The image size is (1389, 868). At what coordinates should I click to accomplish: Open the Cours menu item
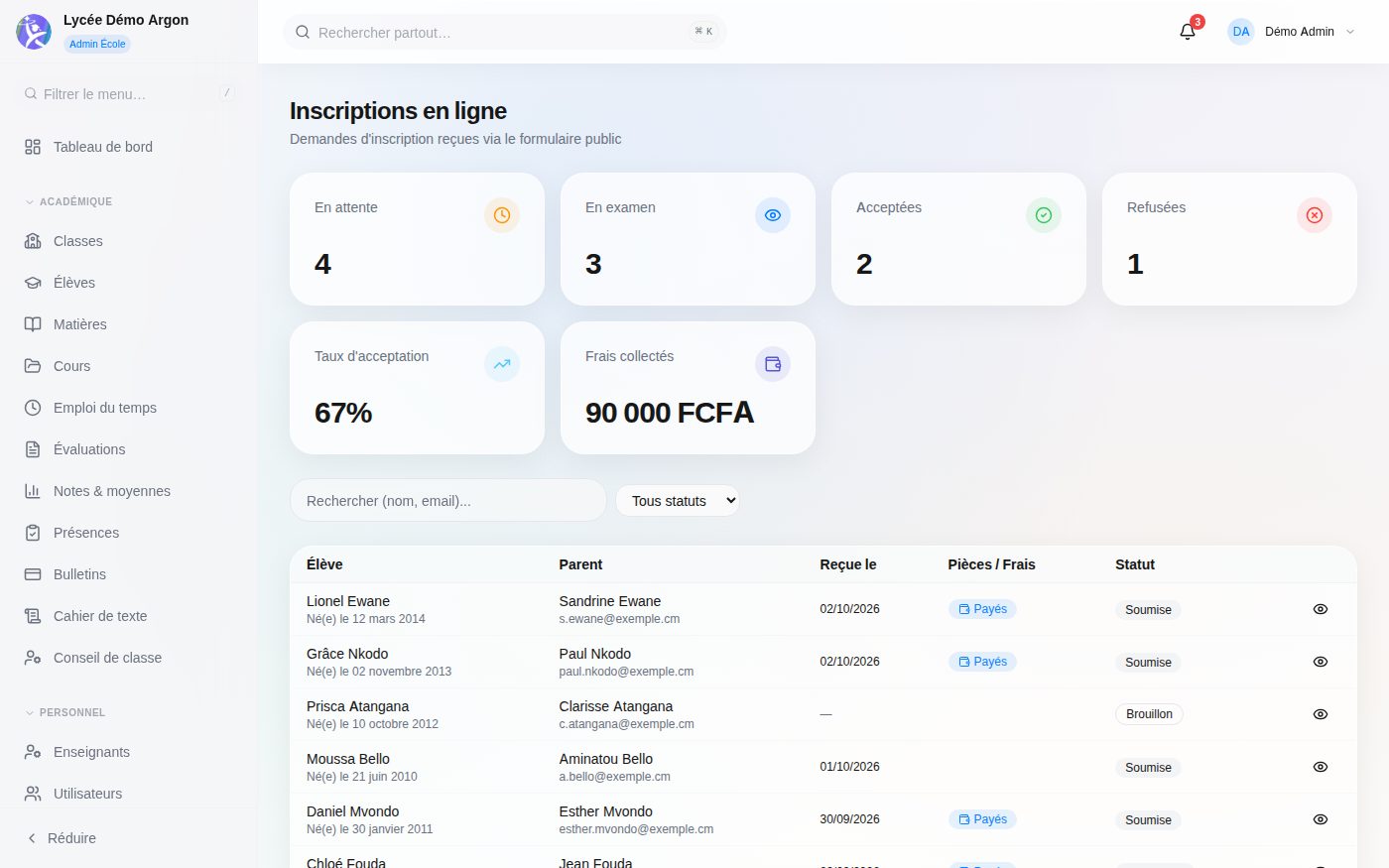pyautogui.click(x=129, y=366)
